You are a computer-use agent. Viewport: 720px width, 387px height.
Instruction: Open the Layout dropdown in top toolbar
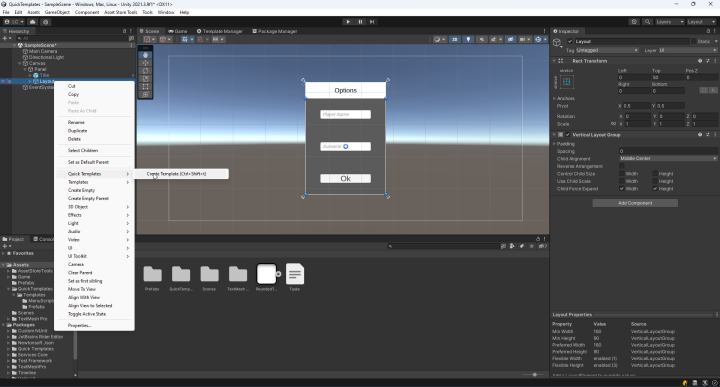coord(701,22)
